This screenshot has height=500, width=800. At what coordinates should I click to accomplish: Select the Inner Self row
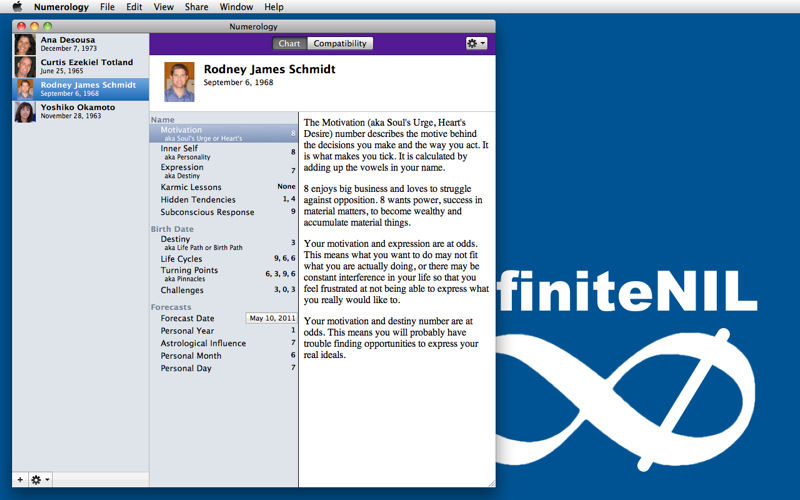[223, 152]
